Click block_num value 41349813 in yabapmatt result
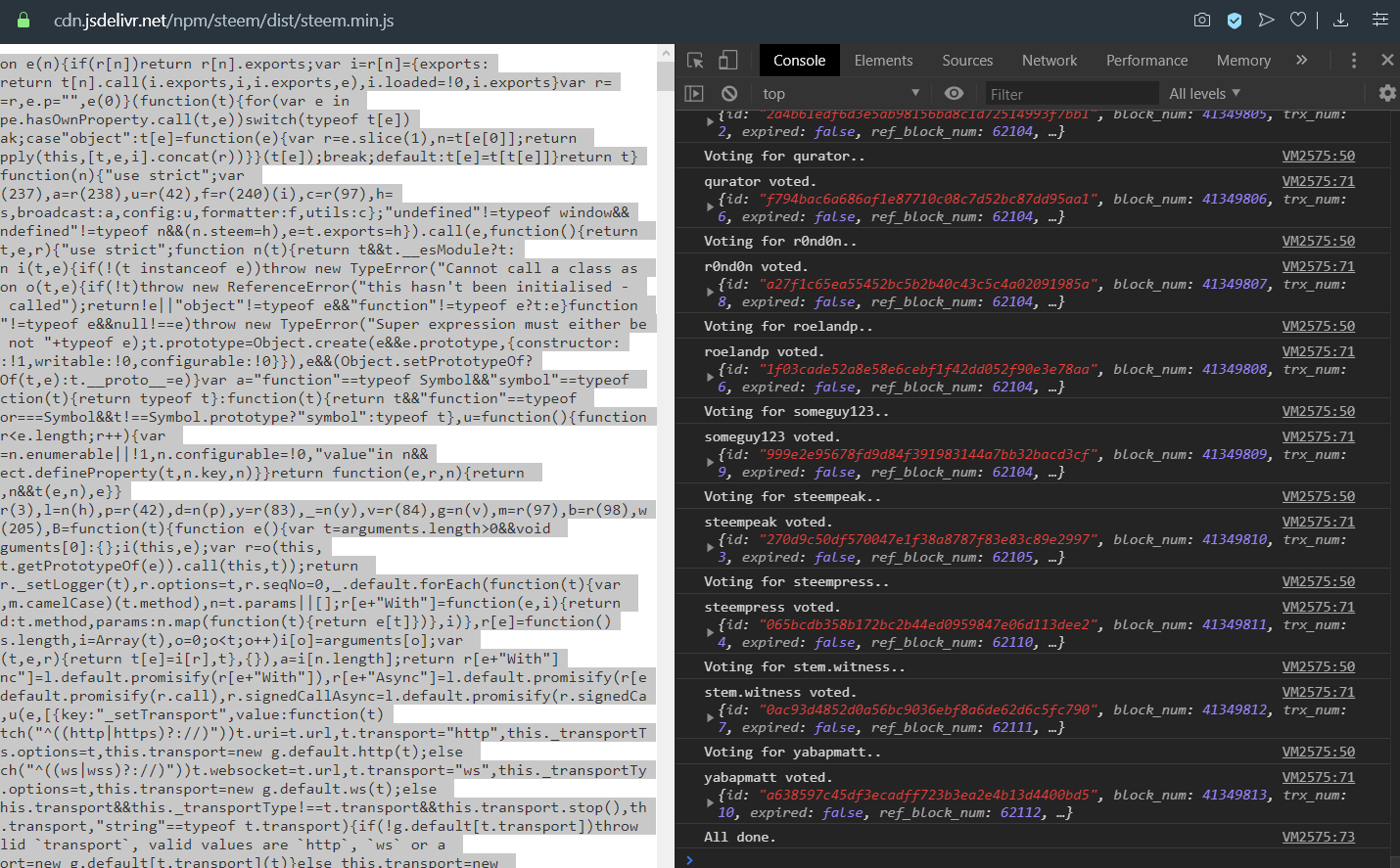 click(x=1235, y=796)
